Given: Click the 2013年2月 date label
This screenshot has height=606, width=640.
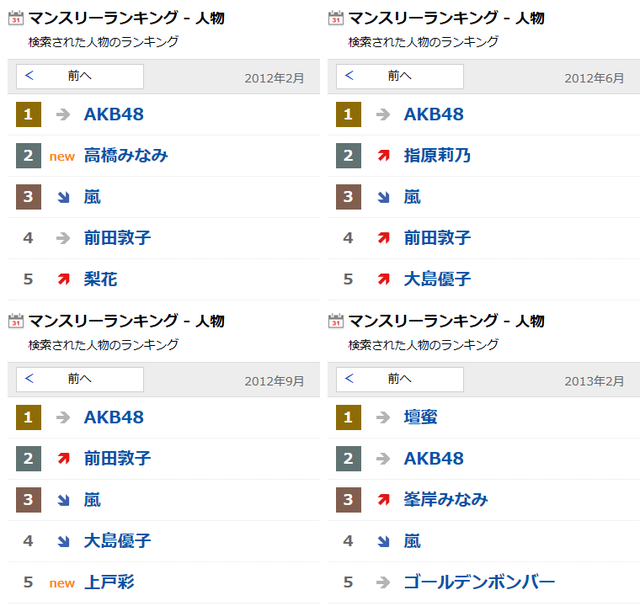Looking at the screenshot, I should (x=594, y=381).
